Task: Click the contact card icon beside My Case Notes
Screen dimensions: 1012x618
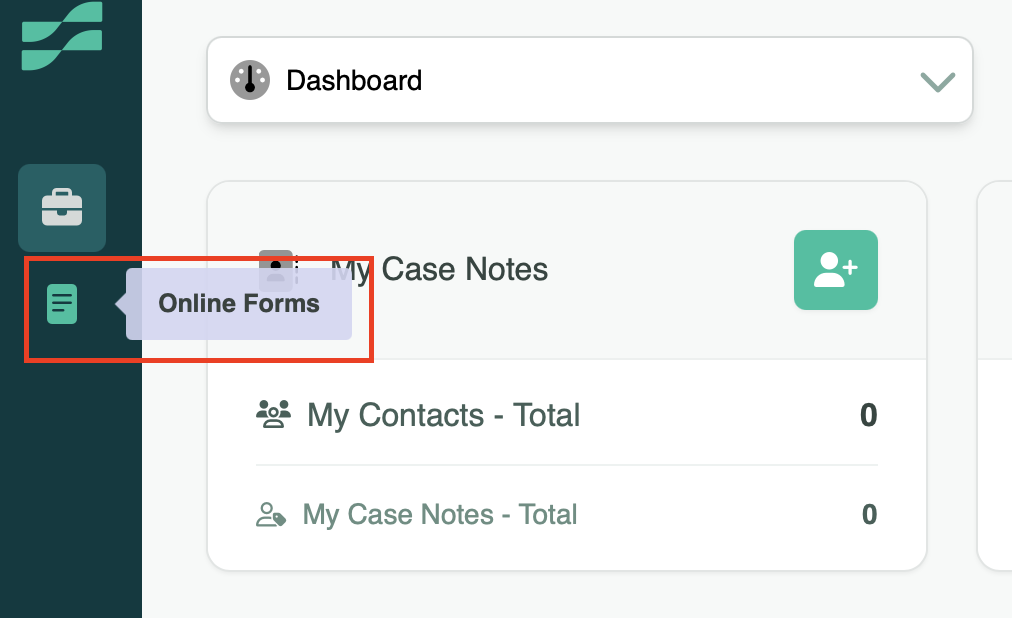Action: tap(275, 269)
